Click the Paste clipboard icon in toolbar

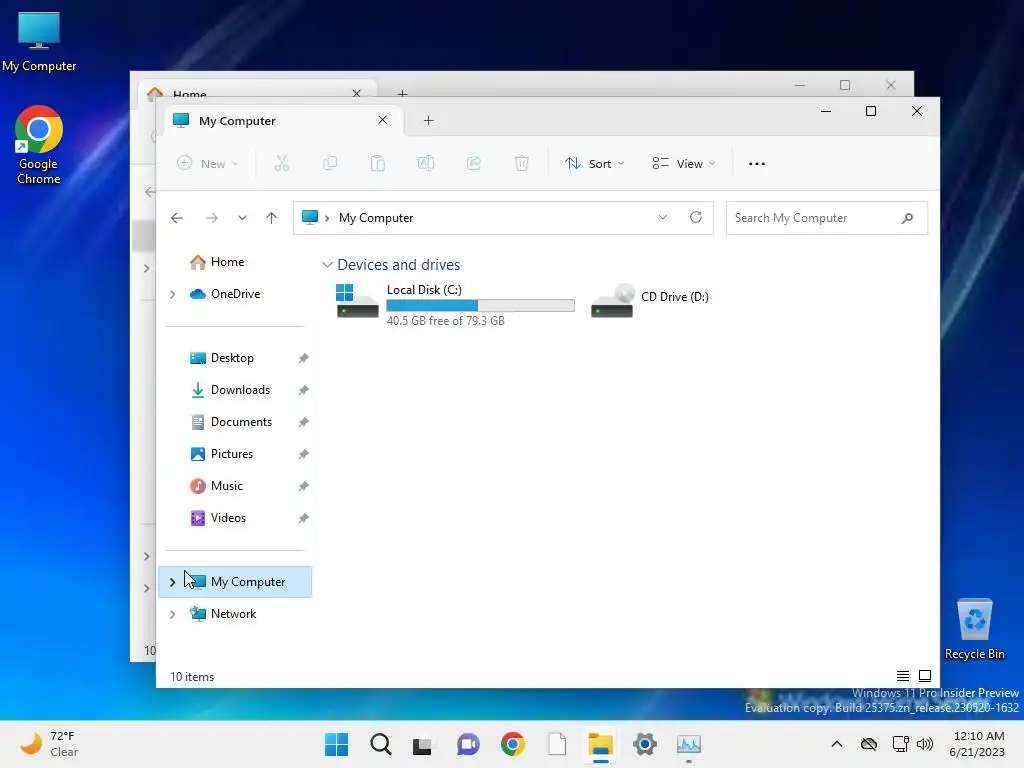point(377,163)
